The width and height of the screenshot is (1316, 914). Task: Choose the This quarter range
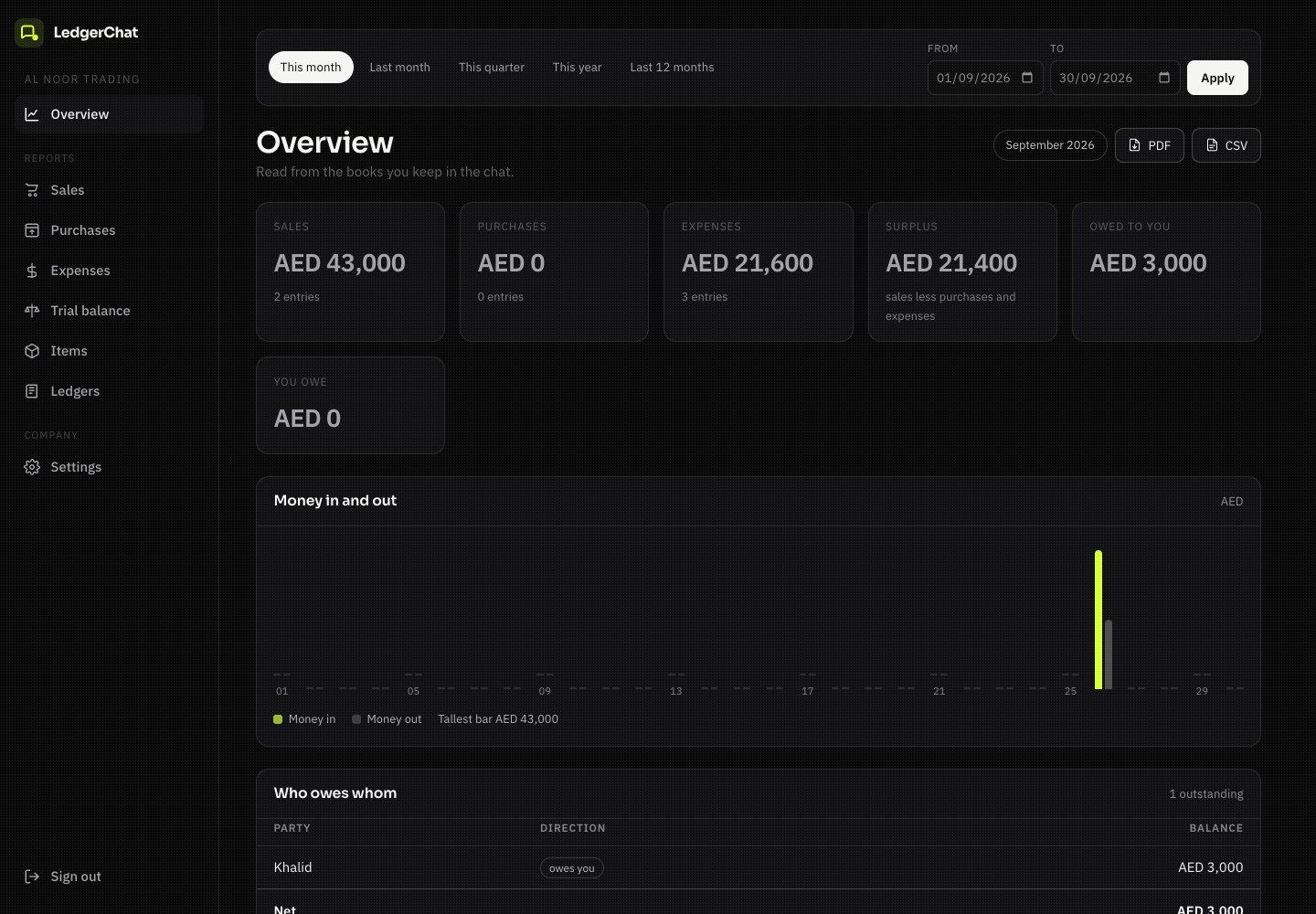coord(492,68)
